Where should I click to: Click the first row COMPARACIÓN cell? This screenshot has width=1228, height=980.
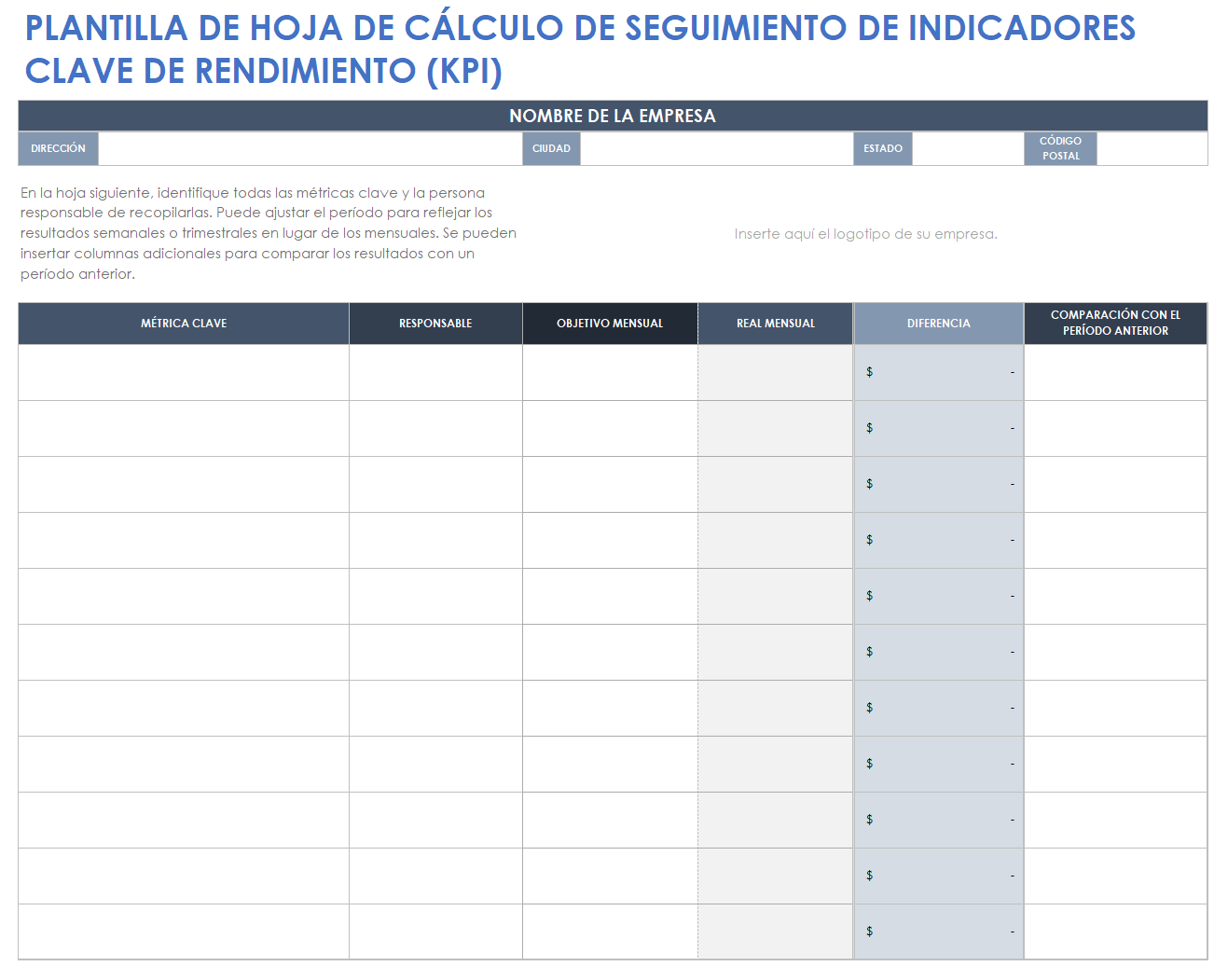[1115, 373]
